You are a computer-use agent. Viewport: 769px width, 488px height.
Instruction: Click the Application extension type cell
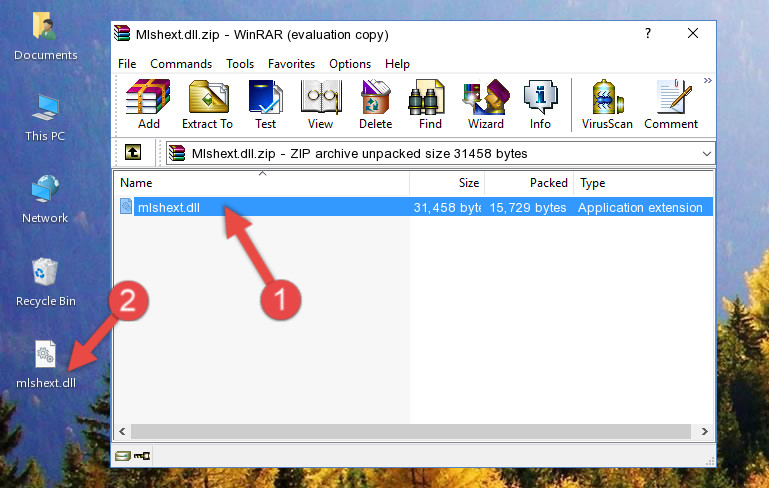[640, 207]
